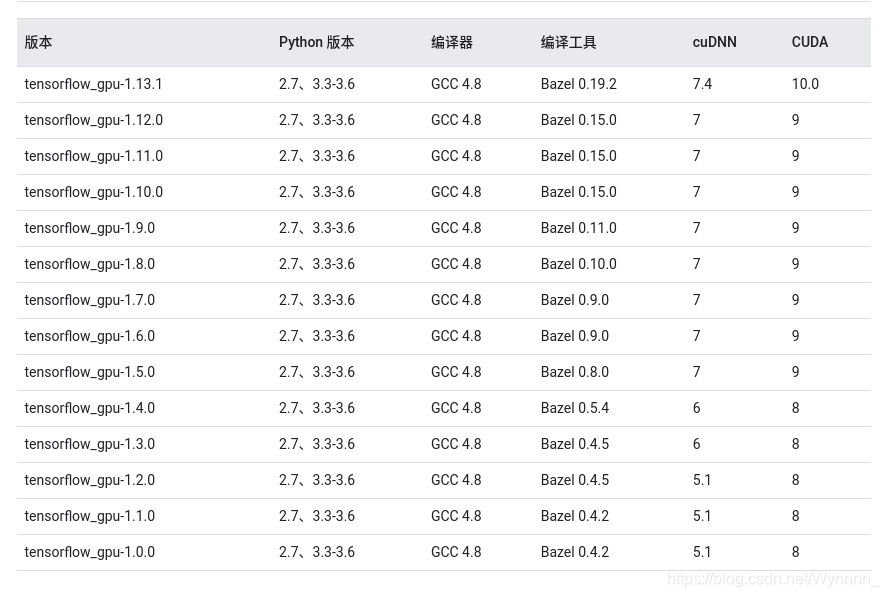This screenshot has width=889, height=597.
Task: Click the GCC 4.8 cell for tensorflow_gpu-1.9.0
Action: (456, 228)
